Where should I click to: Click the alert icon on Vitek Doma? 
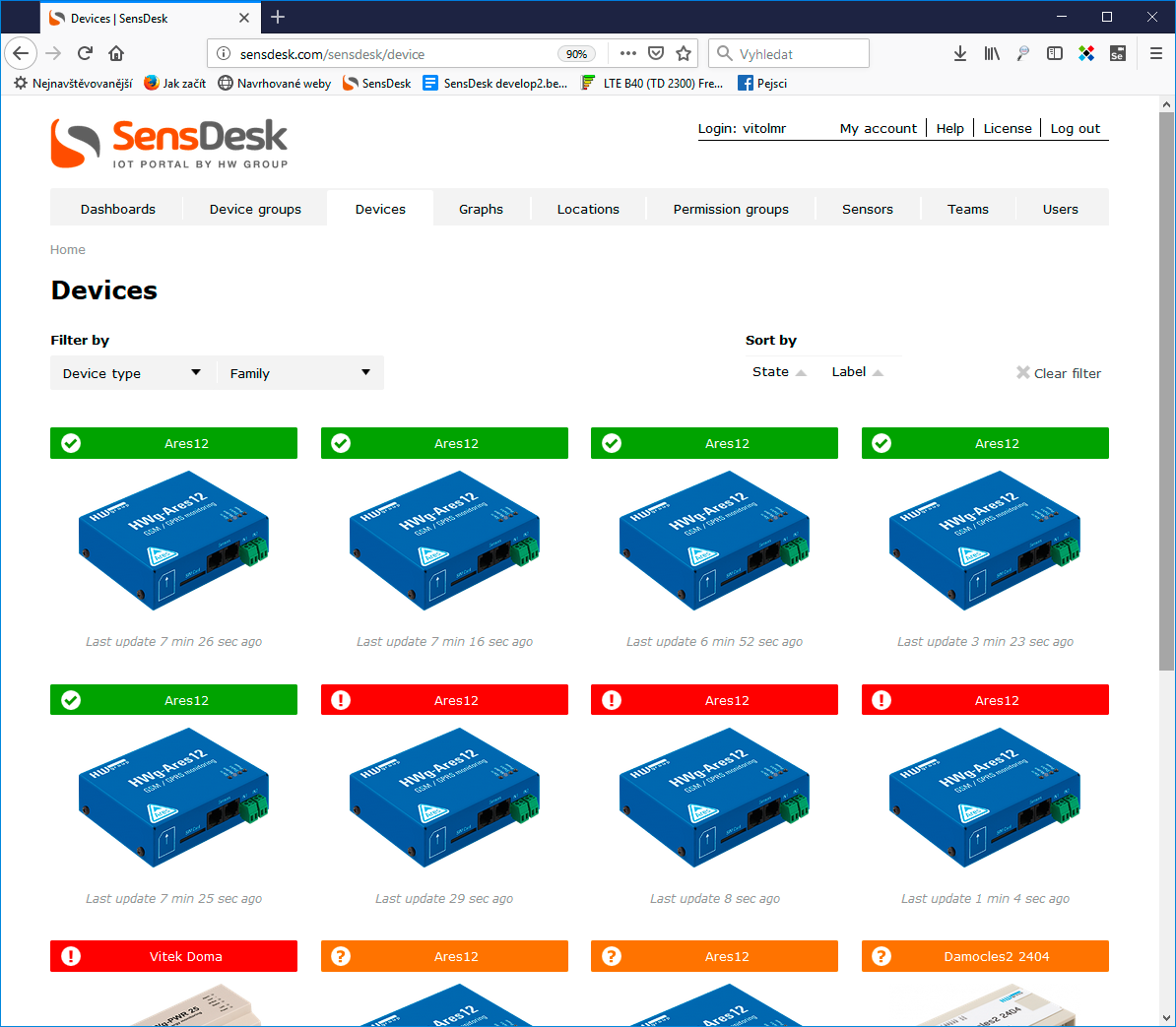(71, 956)
